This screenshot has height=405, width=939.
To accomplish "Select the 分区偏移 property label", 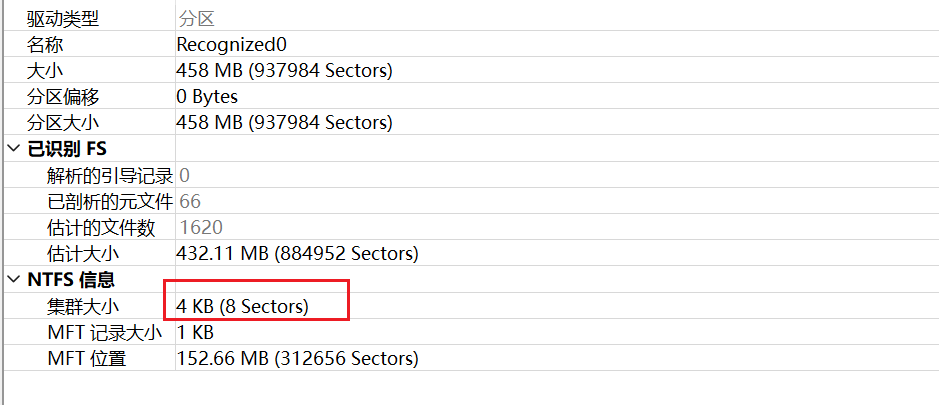I will click(x=63, y=97).
